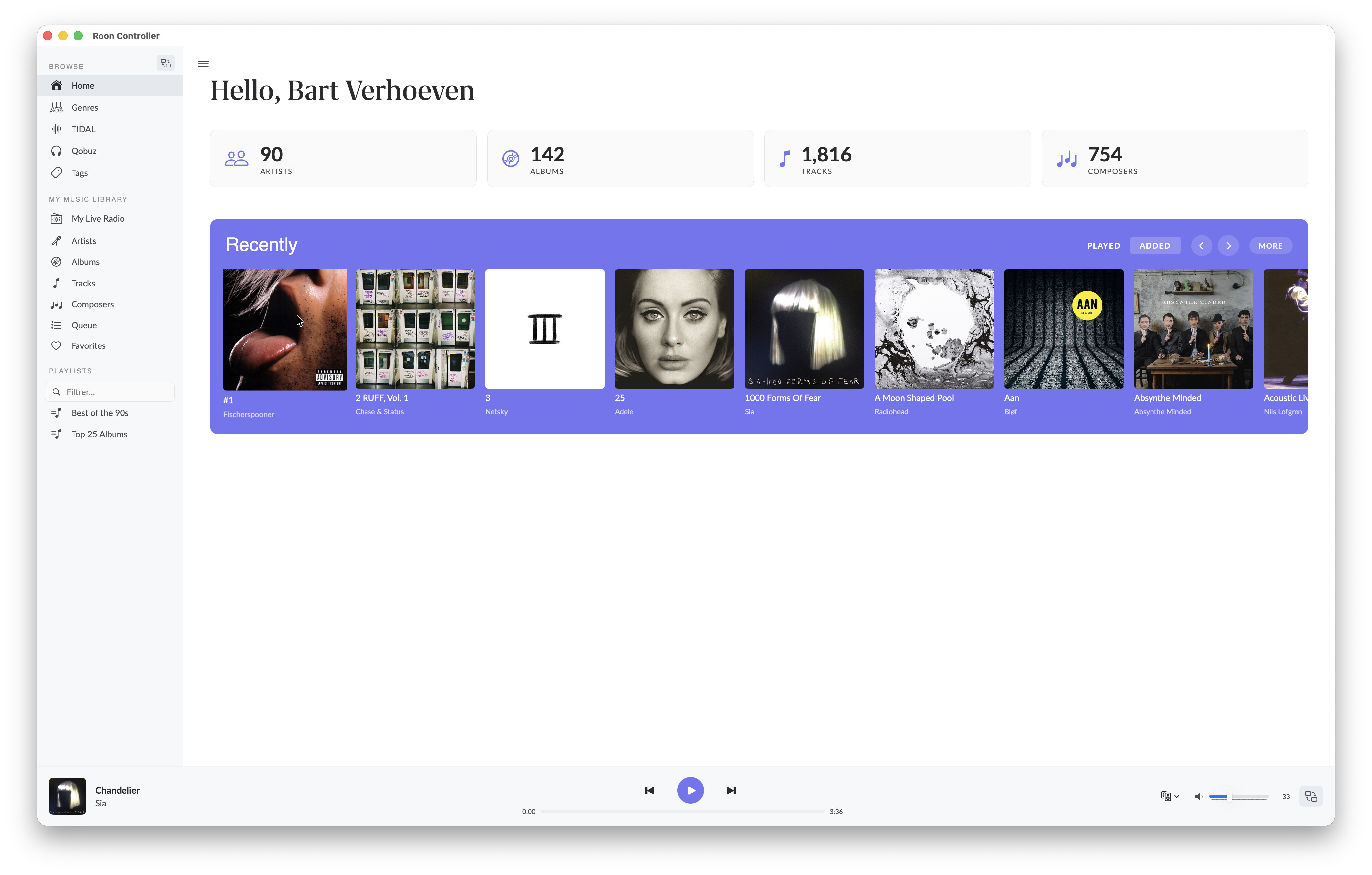This screenshot has width=1372, height=875.
Task: Open TIDAL from the sidebar
Action: click(83, 129)
